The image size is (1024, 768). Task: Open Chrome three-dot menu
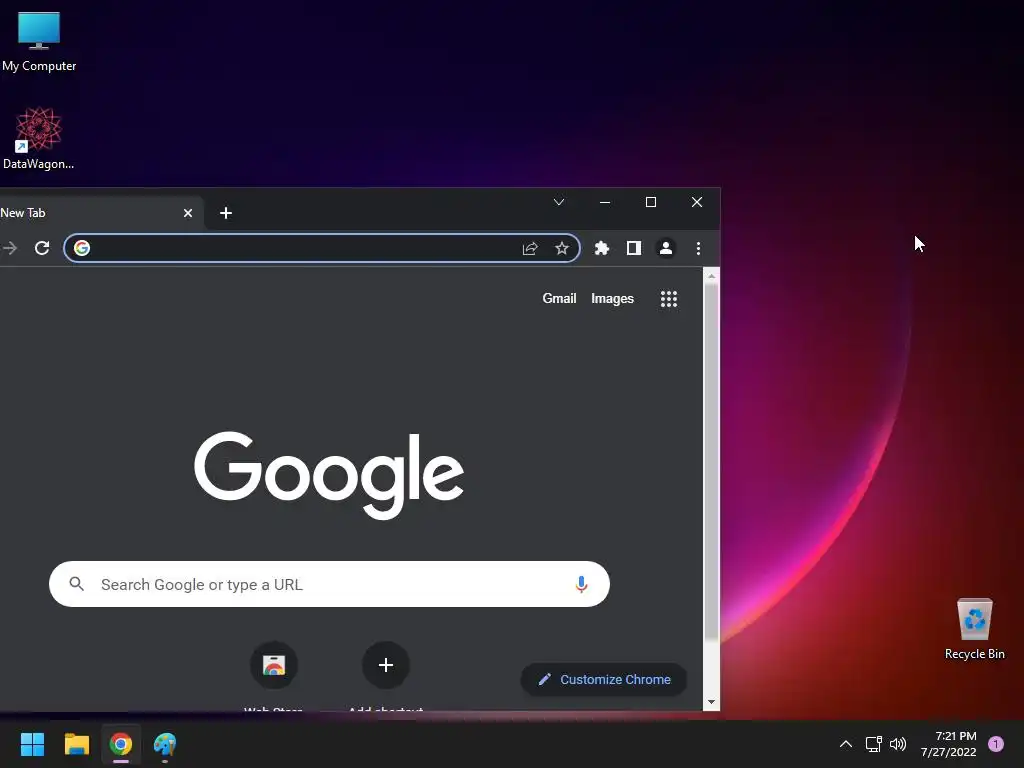tap(698, 248)
